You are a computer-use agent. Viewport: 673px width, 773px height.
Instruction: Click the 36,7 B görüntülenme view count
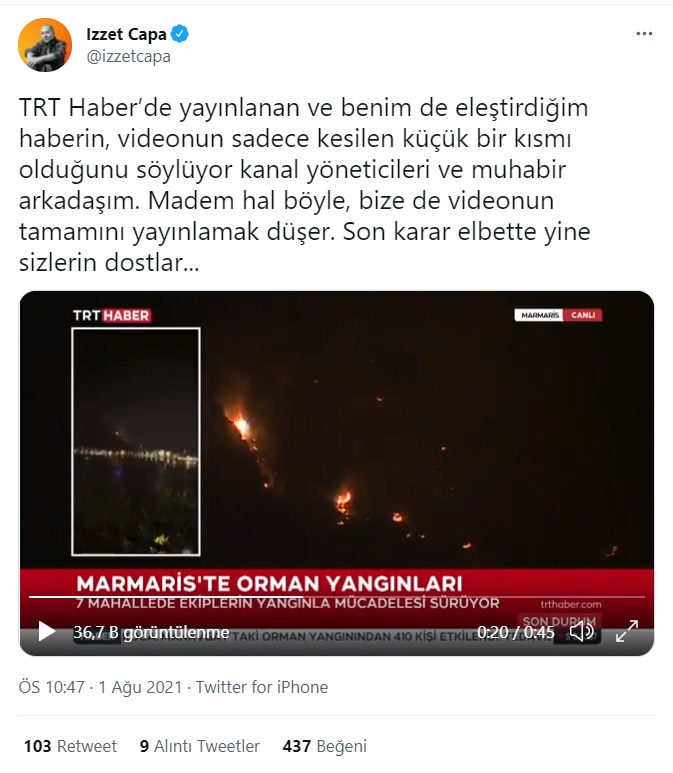tap(151, 632)
